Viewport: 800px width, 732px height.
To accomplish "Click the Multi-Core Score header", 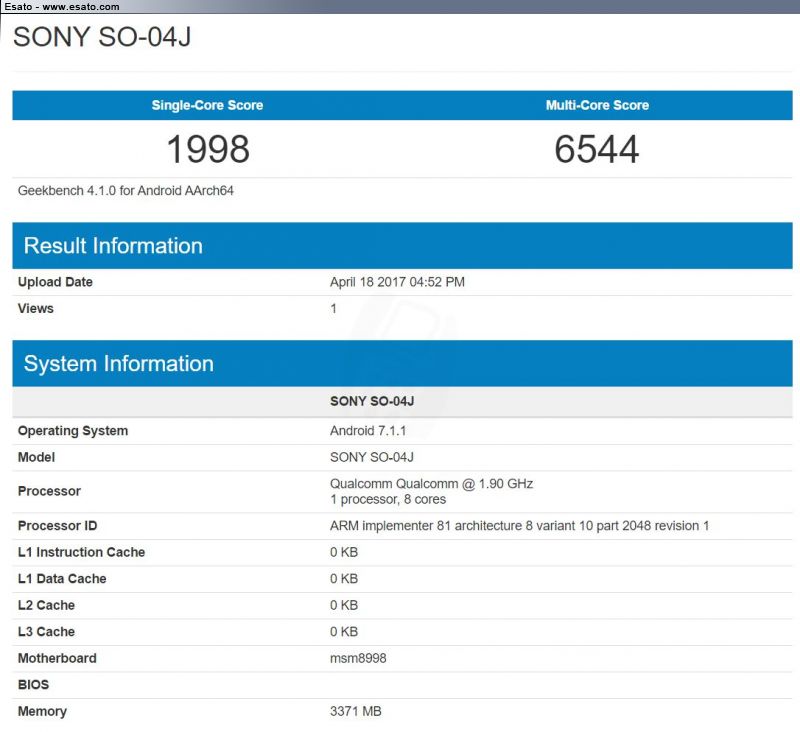I will pyautogui.click(x=597, y=105).
